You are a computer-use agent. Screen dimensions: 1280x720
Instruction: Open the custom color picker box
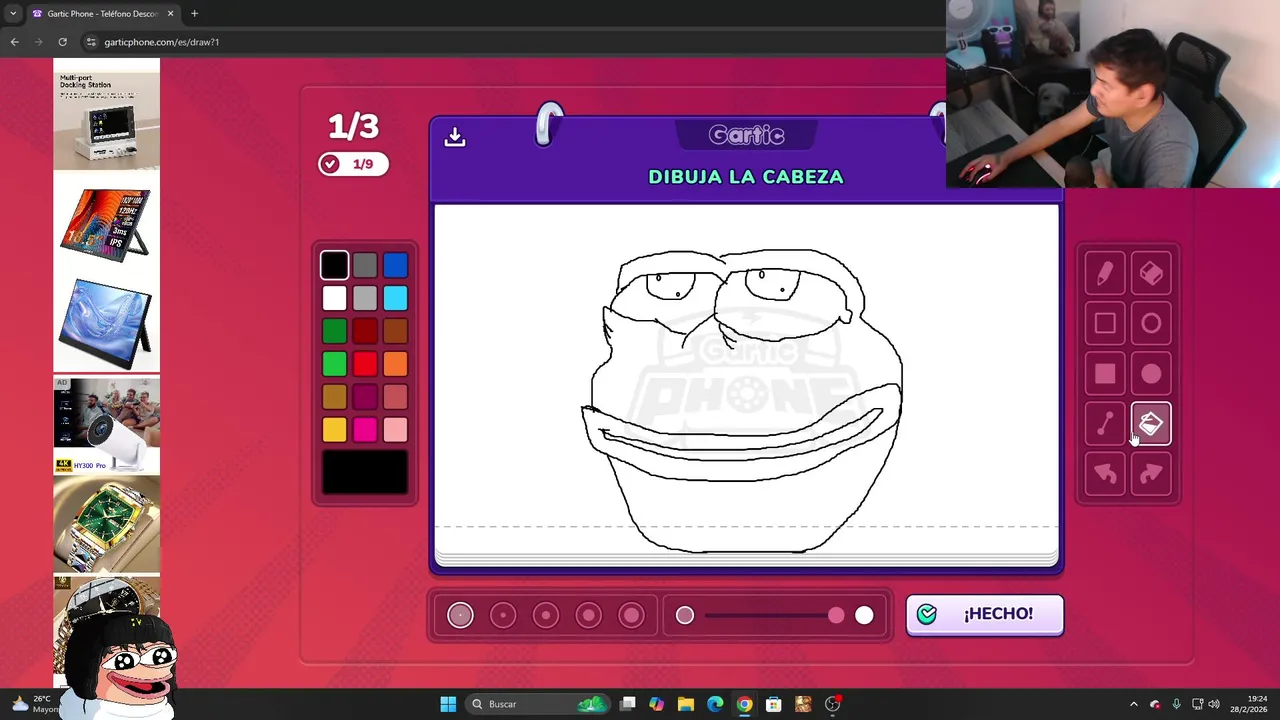tap(365, 472)
